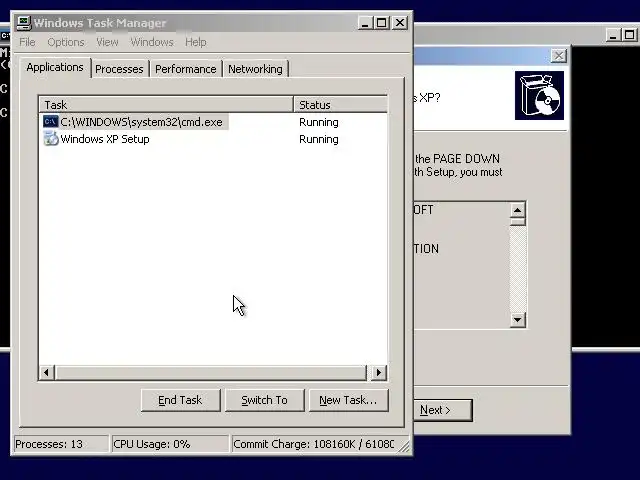Click the CPU Usage: 0% status panel
The image size is (640, 480).
[x=170, y=444]
